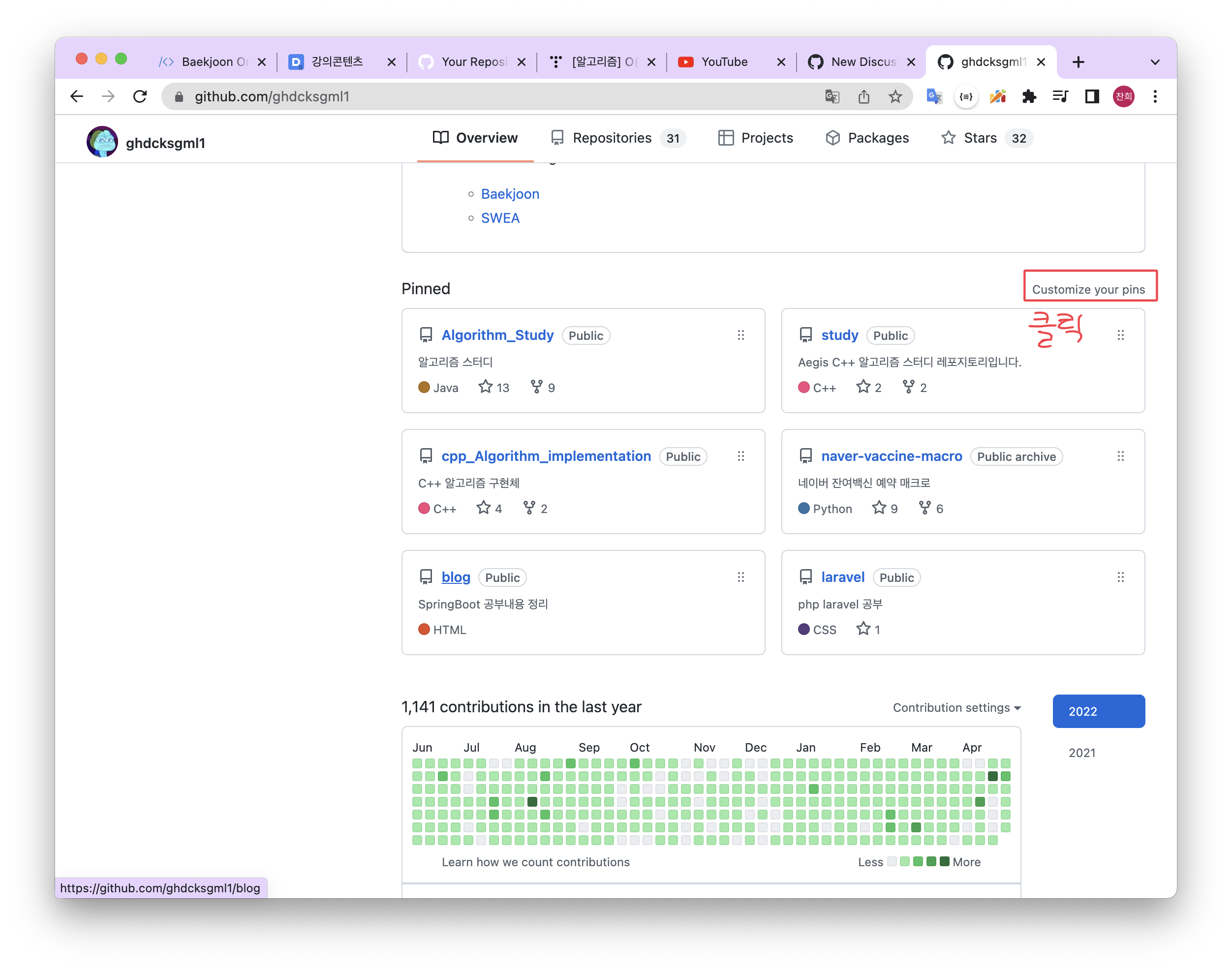Expand the tab search chevron in tab bar
1232x971 pixels.
(1155, 62)
